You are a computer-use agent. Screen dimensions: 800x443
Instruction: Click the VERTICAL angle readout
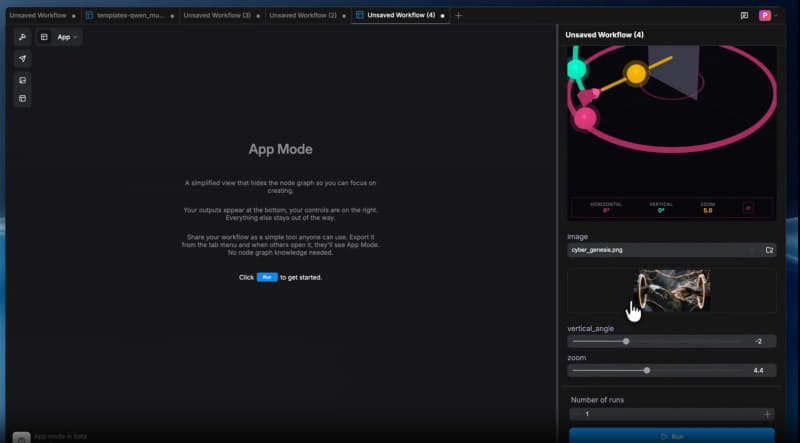(661, 207)
